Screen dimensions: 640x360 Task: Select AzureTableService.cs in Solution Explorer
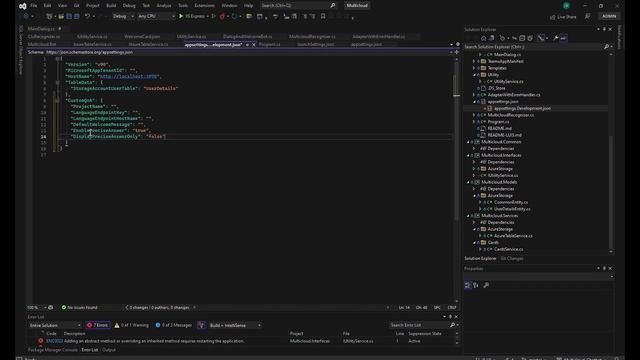click(x=513, y=236)
